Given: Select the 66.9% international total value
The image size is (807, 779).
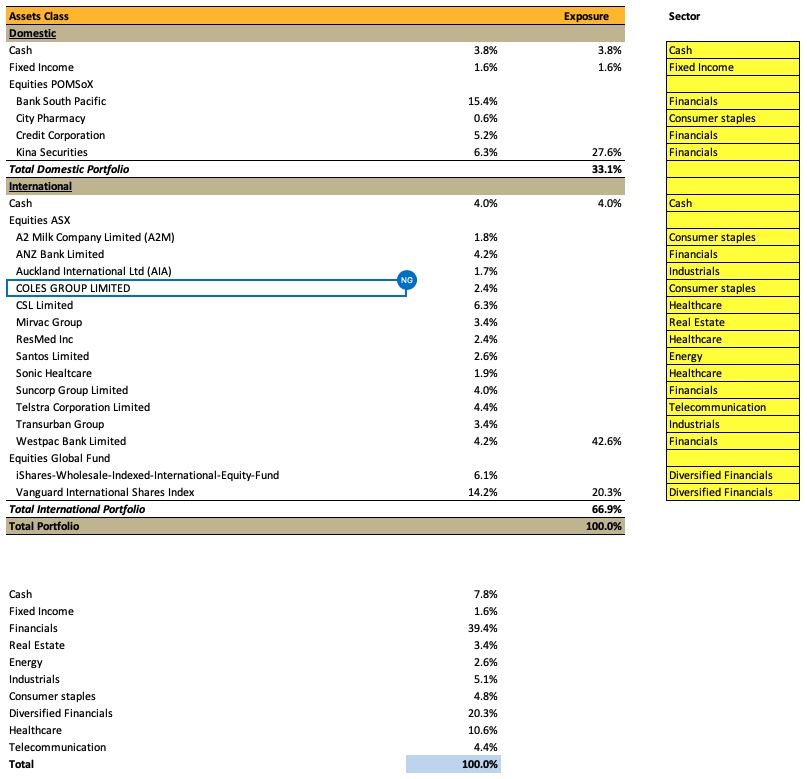Looking at the screenshot, I should pos(606,509).
